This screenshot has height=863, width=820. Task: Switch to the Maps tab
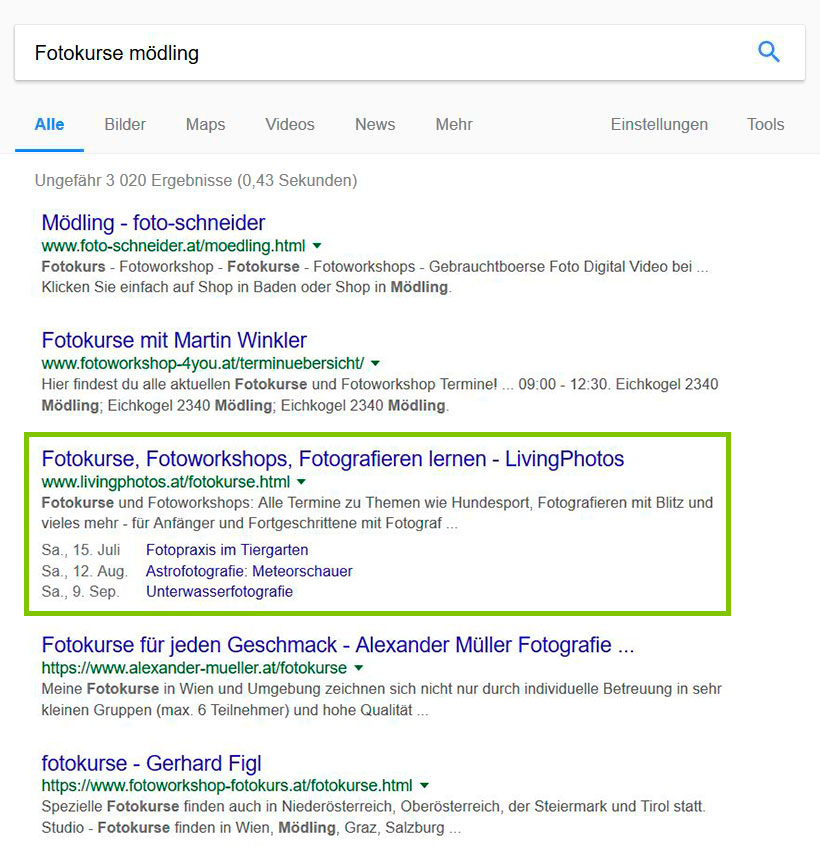pos(205,124)
